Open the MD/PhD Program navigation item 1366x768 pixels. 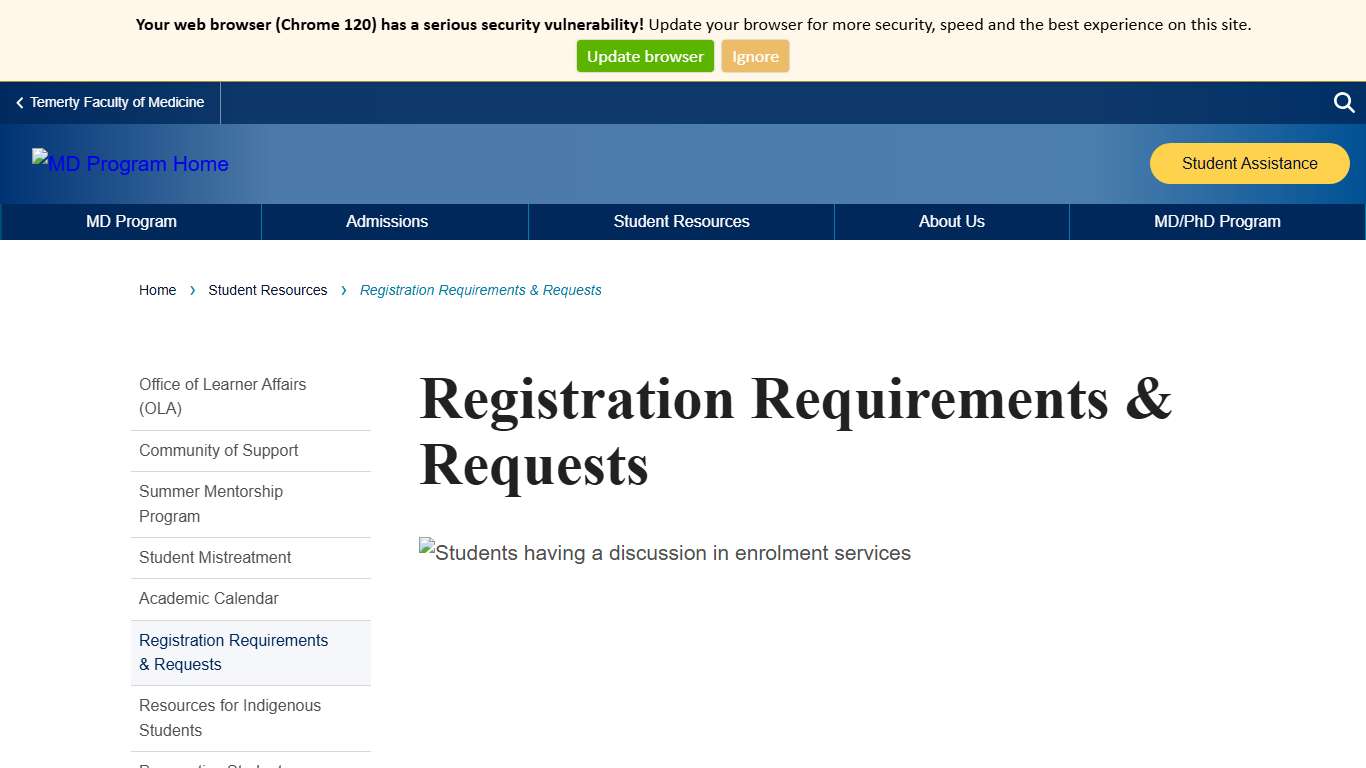1217,221
